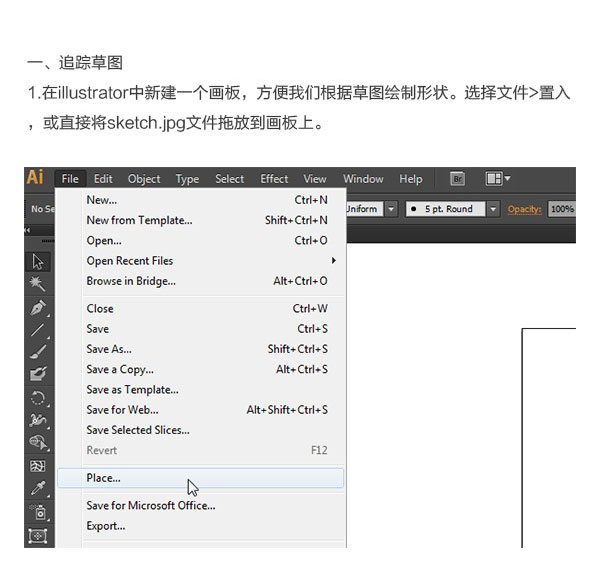Select the Paintbrush tool
Viewport: 600px width, 575px height.
click(x=38, y=352)
